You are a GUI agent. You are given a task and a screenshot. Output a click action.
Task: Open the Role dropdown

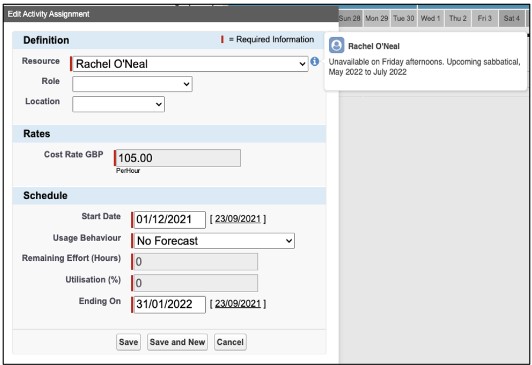132,84
